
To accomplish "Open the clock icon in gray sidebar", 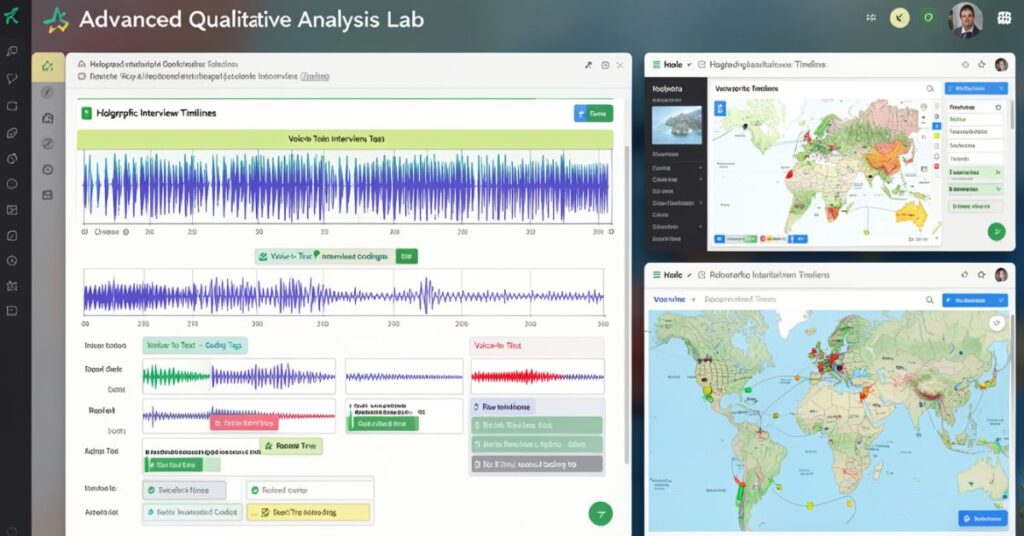I will coord(48,170).
